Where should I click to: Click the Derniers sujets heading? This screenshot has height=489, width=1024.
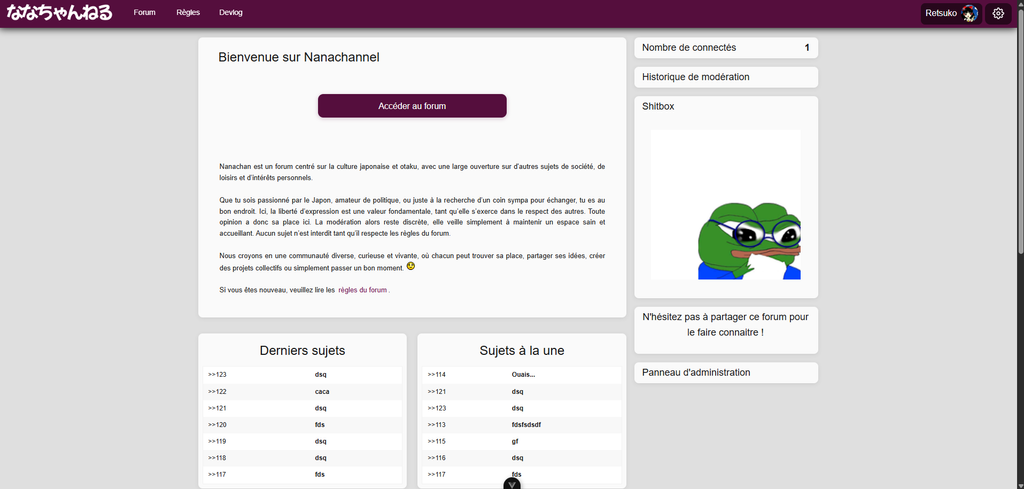302,351
